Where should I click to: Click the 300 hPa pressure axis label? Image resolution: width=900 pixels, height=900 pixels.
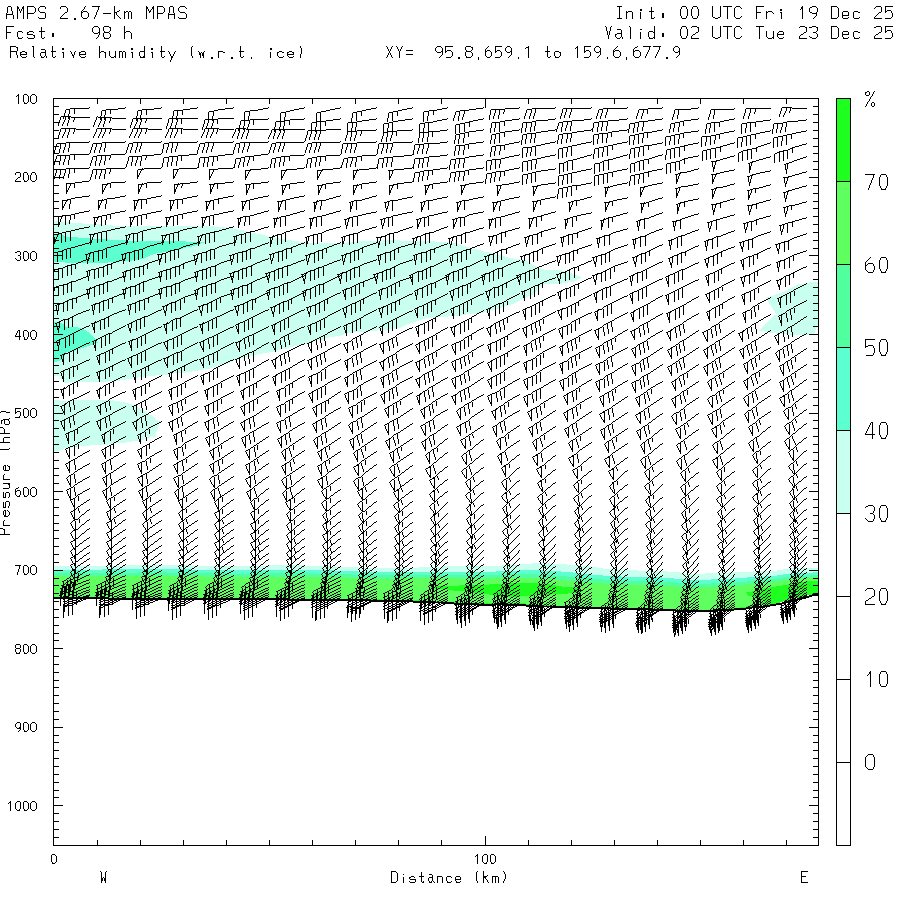(26, 256)
